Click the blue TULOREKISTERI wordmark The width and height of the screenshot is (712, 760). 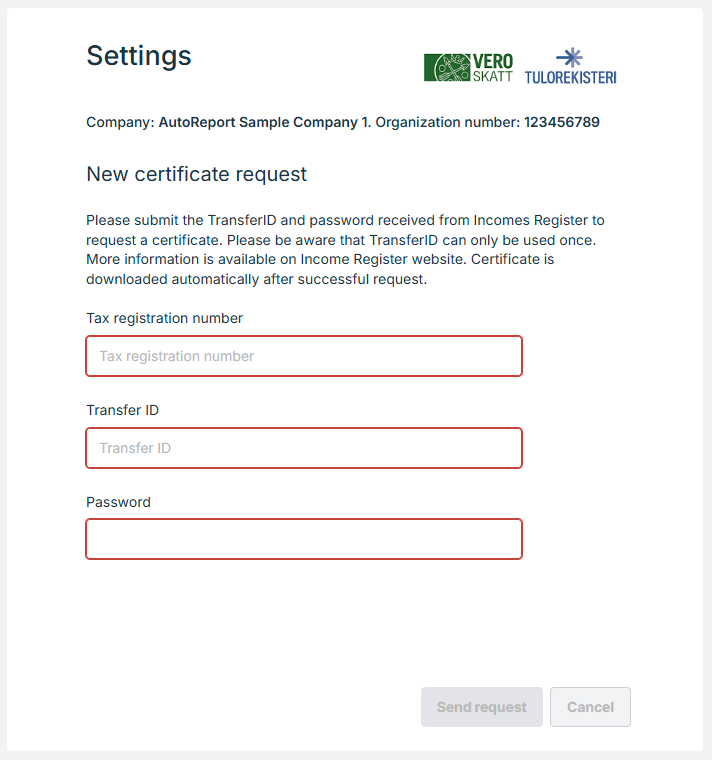coord(570,77)
